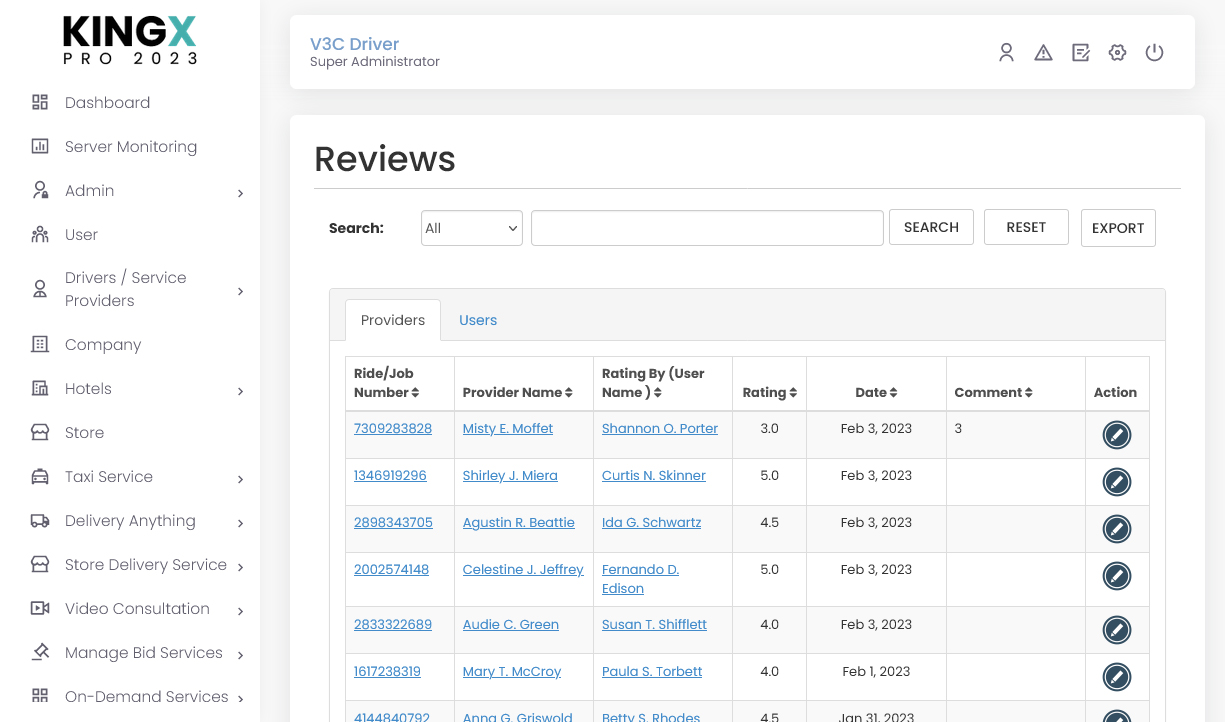Click the EXPORT button

click(1118, 228)
